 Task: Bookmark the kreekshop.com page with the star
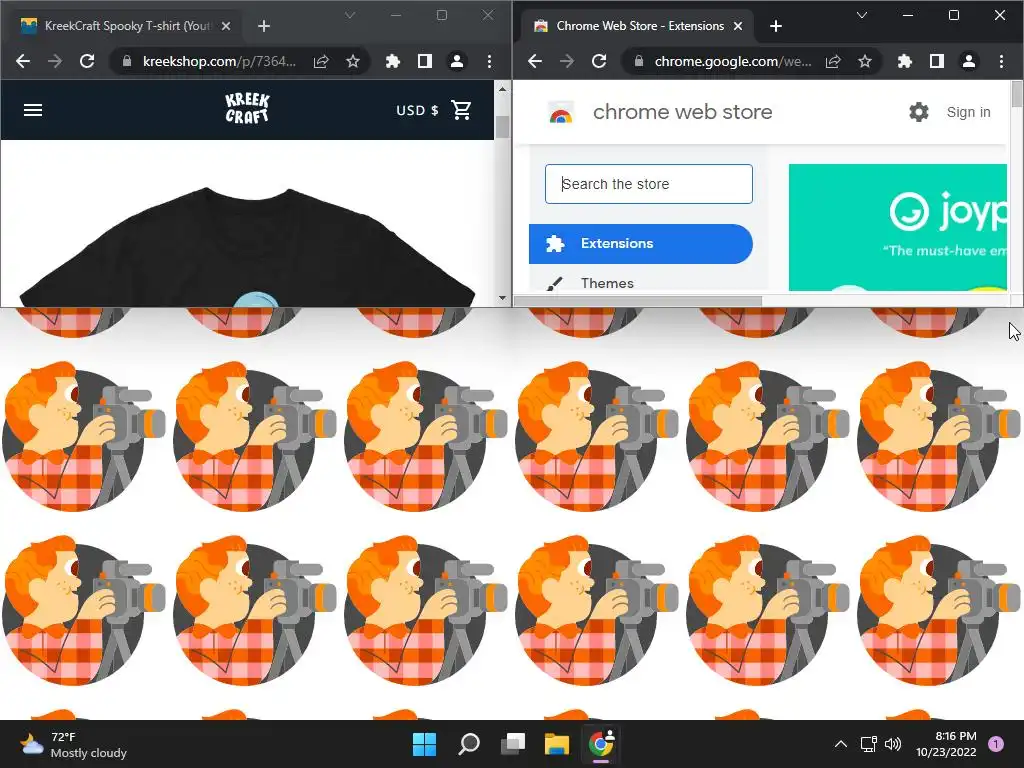[x=353, y=61]
